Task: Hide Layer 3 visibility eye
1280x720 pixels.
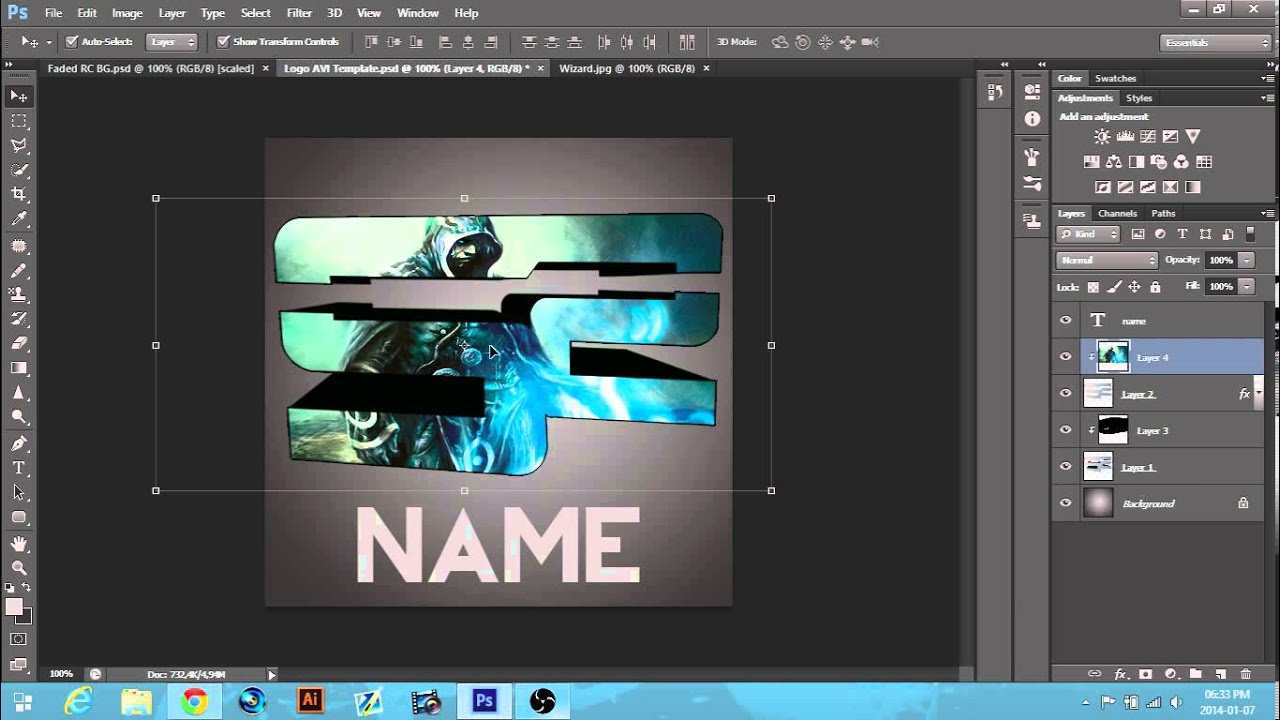Action: 1065,430
